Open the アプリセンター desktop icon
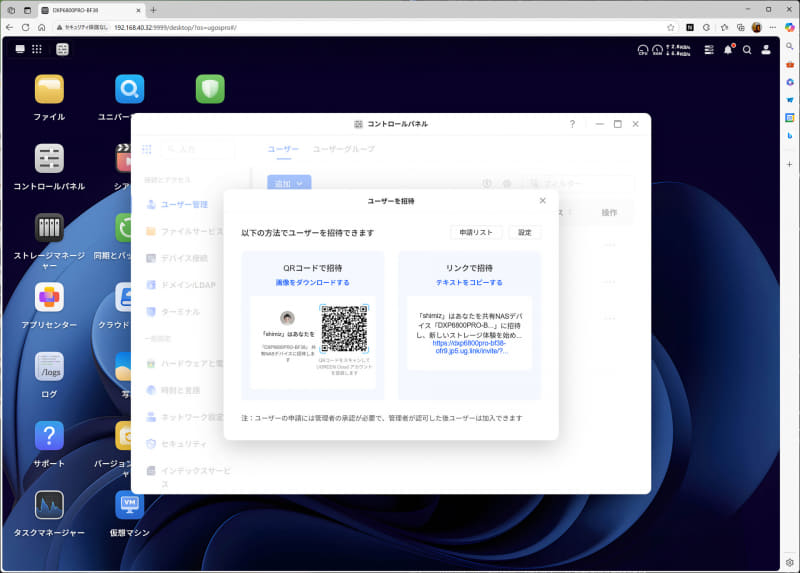Screen dimensions: 800x573 click(49, 297)
